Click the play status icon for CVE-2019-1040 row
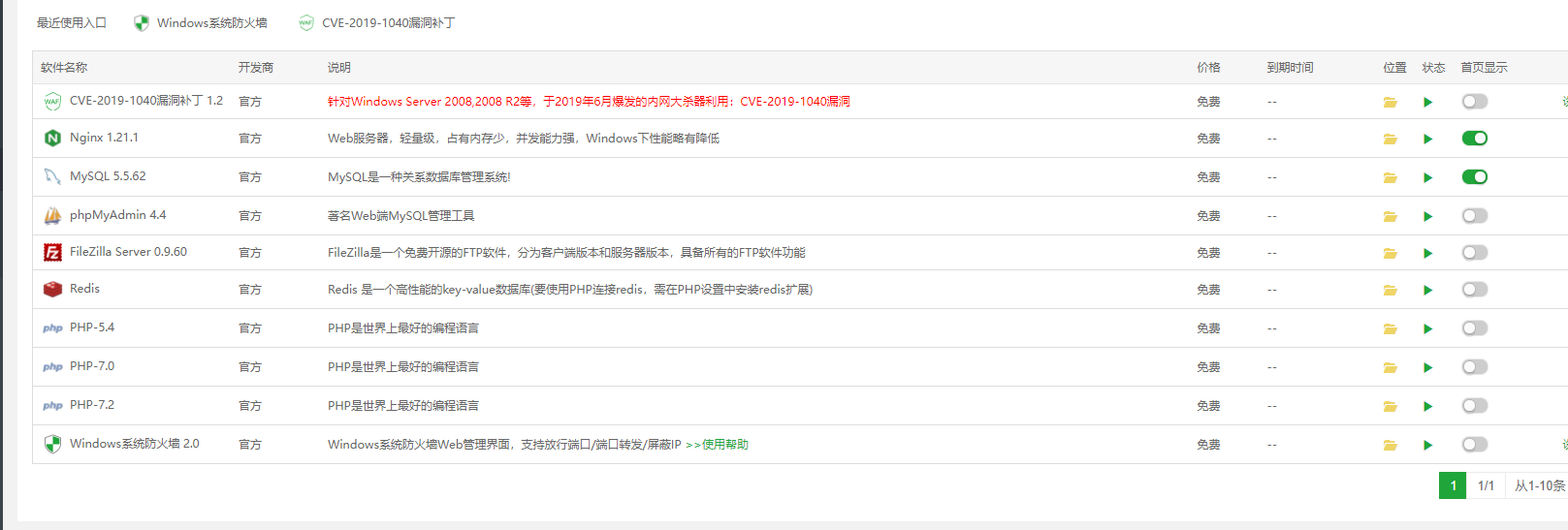This screenshot has width=1568, height=530. tap(1427, 102)
